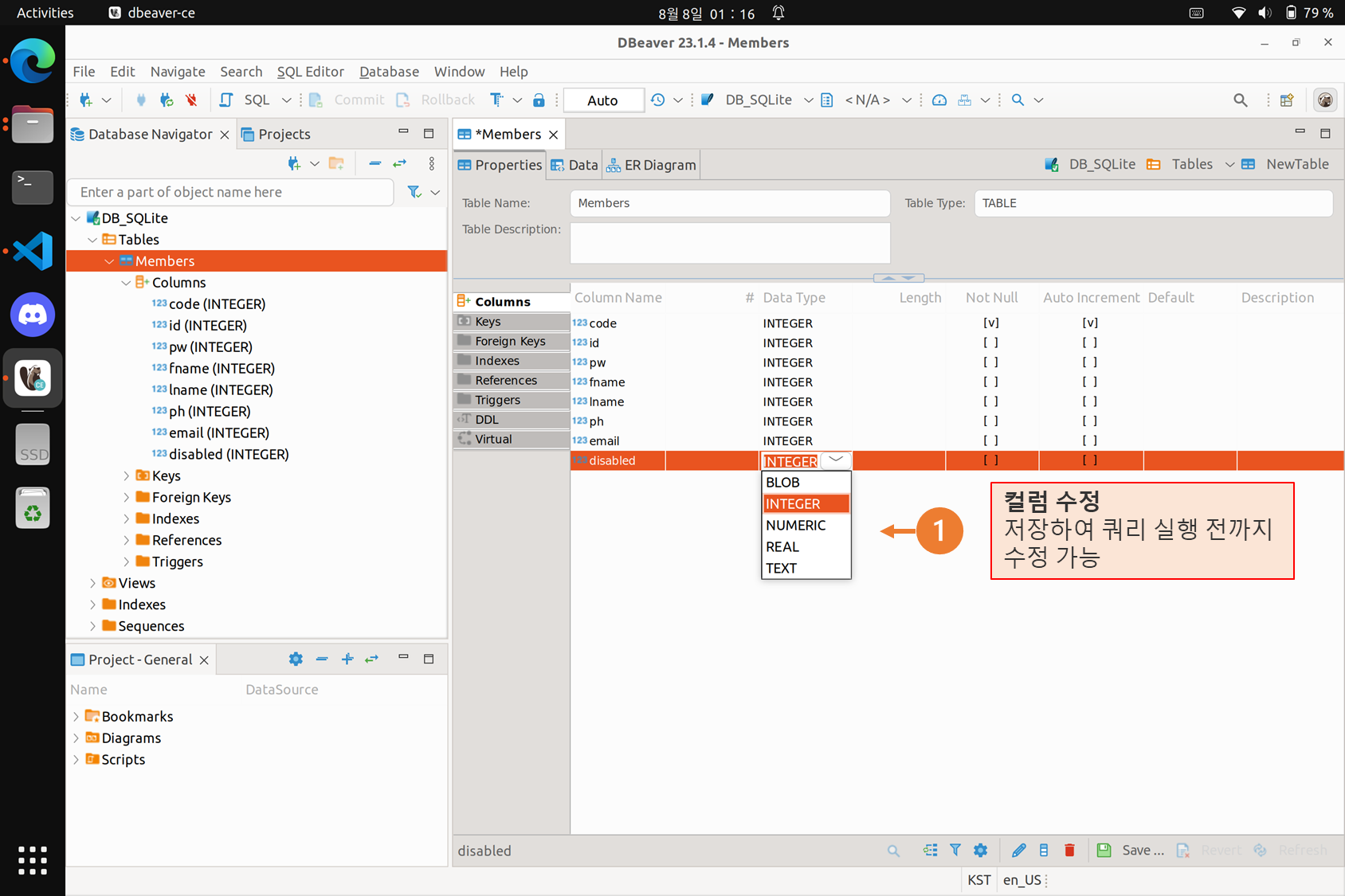Expand the Sequences node in navigator
The width and height of the screenshot is (1345, 896).
pos(92,626)
